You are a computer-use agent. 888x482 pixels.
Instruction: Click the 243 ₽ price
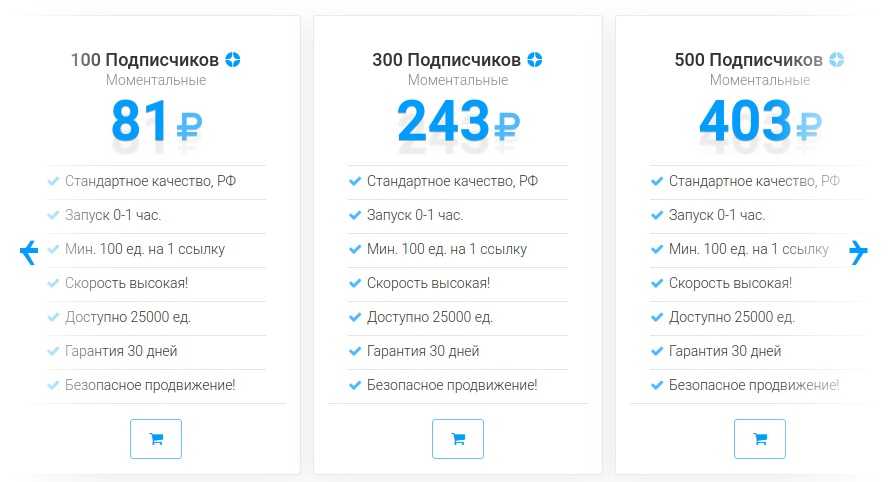[458, 122]
